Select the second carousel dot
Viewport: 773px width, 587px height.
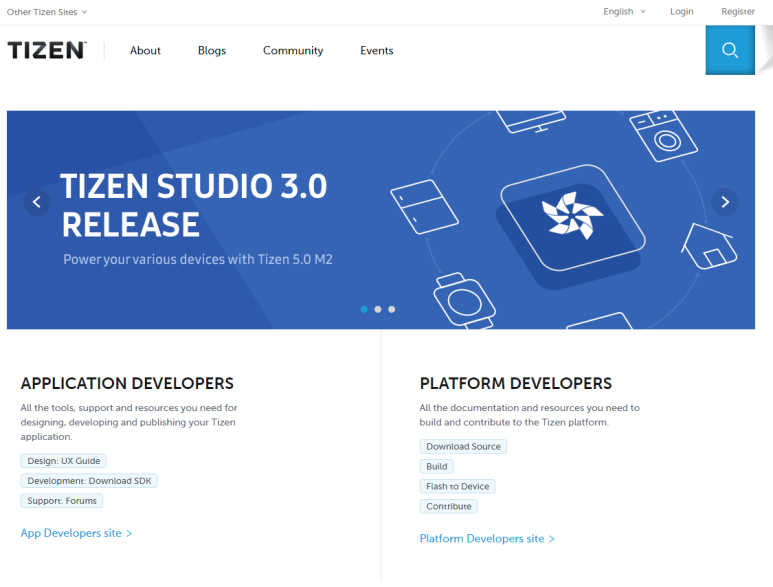point(378,310)
